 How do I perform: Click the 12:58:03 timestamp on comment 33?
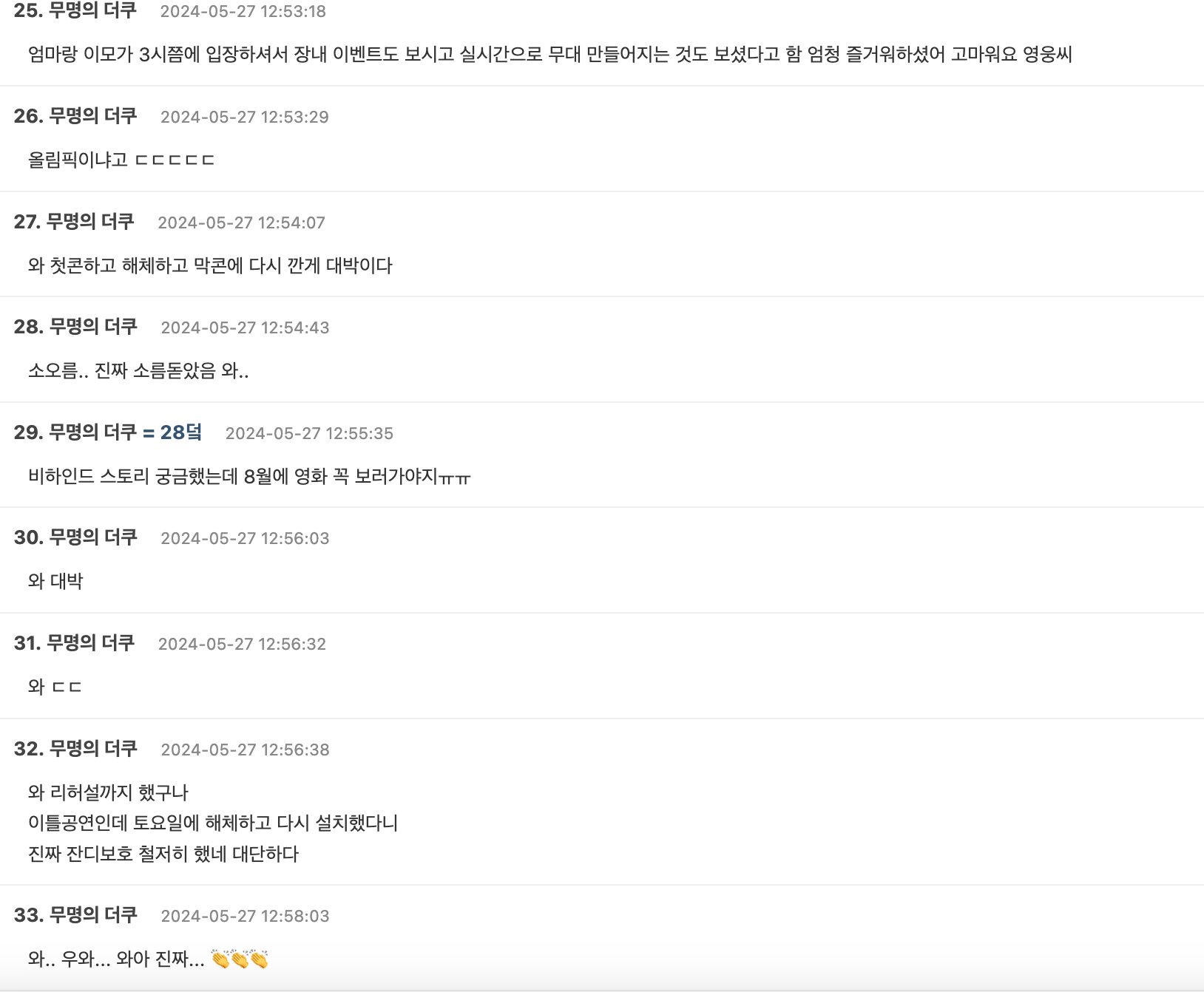pyautogui.click(x=245, y=916)
